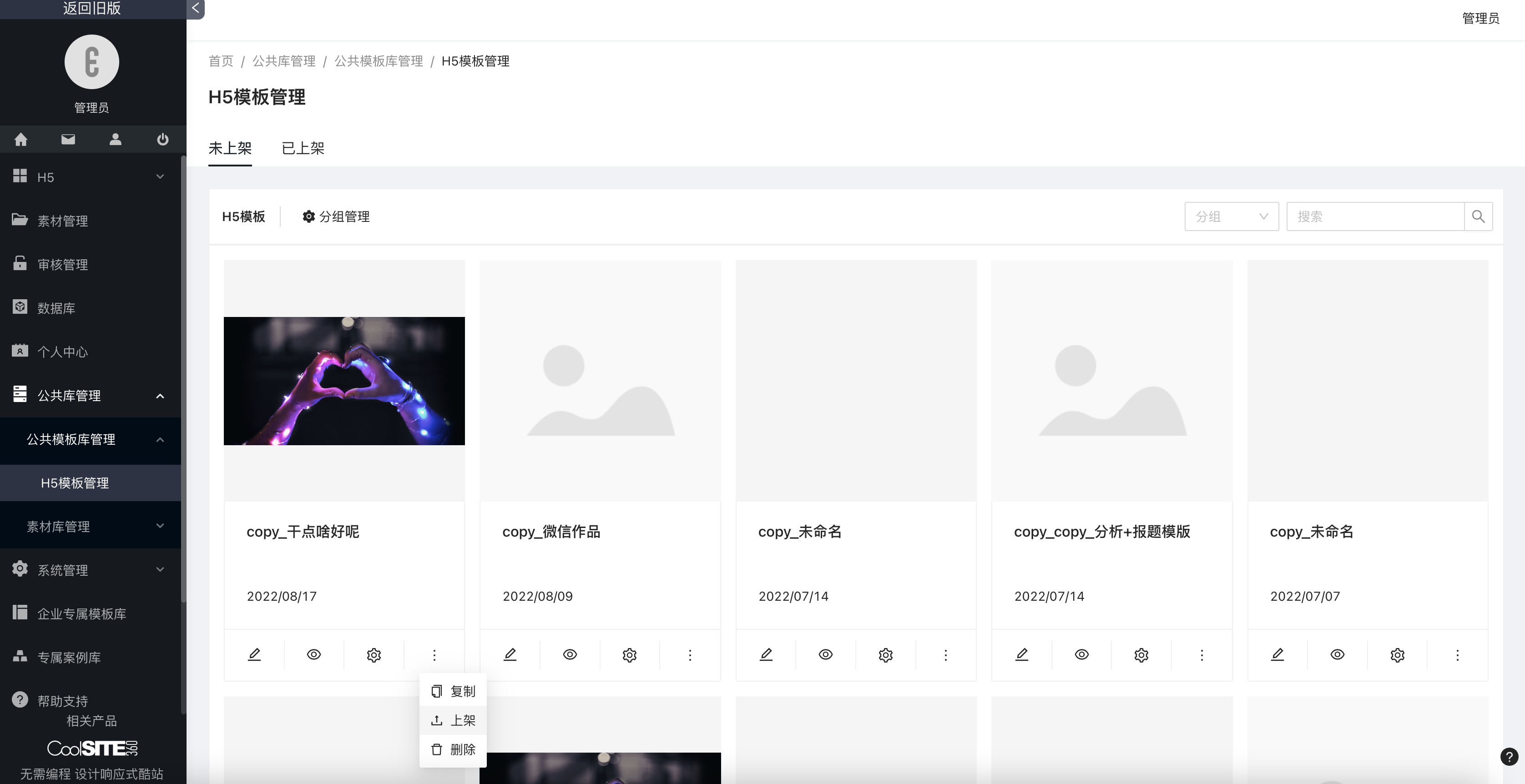Viewport: 1525px width, 784px height.
Task: Click the power logout icon
Action: (x=162, y=139)
